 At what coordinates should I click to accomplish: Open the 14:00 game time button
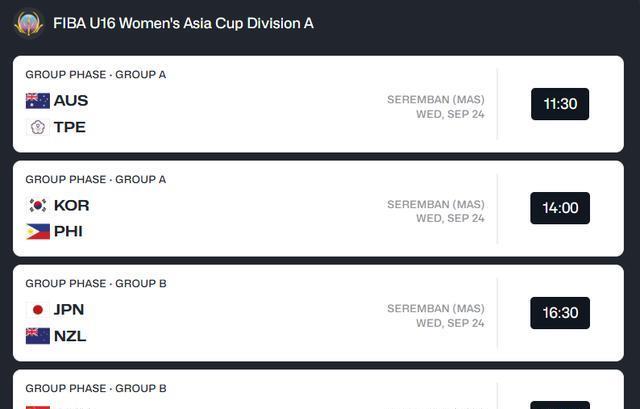pyautogui.click(x=559, y=208)
